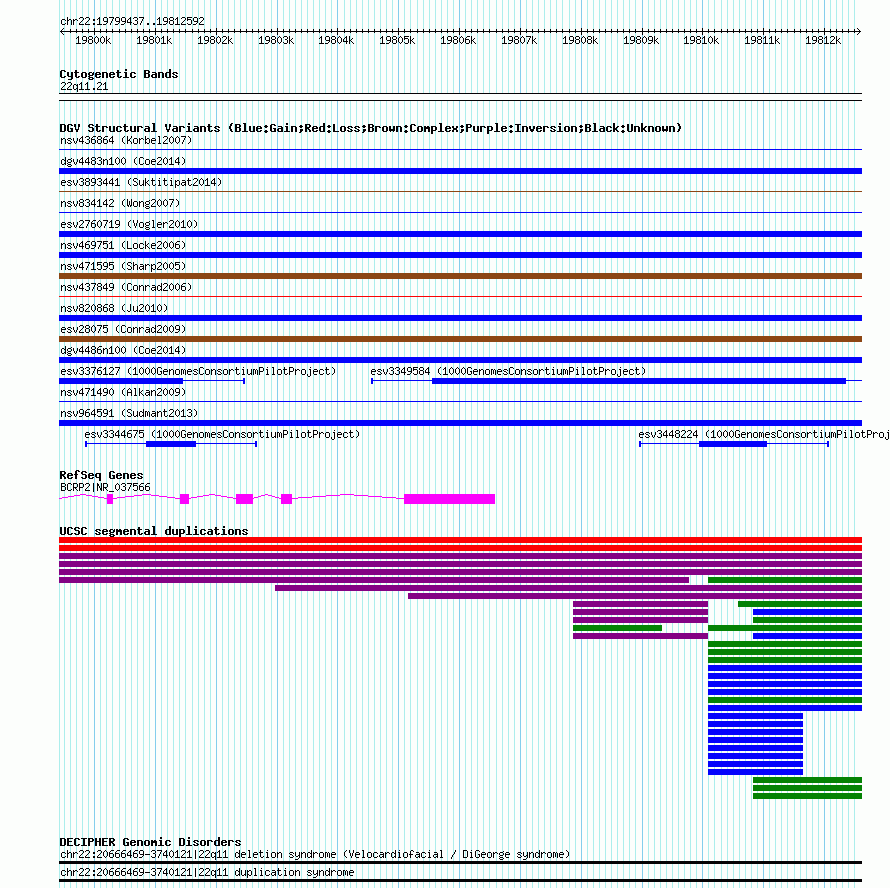
Task: Select the Cytogenetic Bands track title
Action: pos(119,74)
